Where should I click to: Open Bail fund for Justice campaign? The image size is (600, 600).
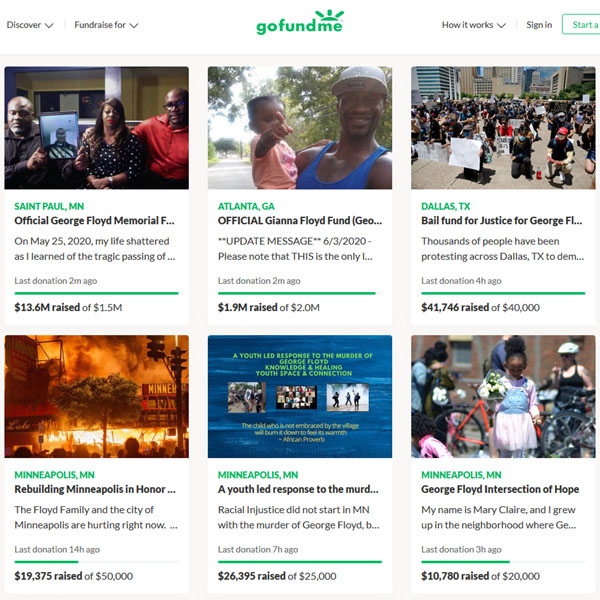(502, 221)
